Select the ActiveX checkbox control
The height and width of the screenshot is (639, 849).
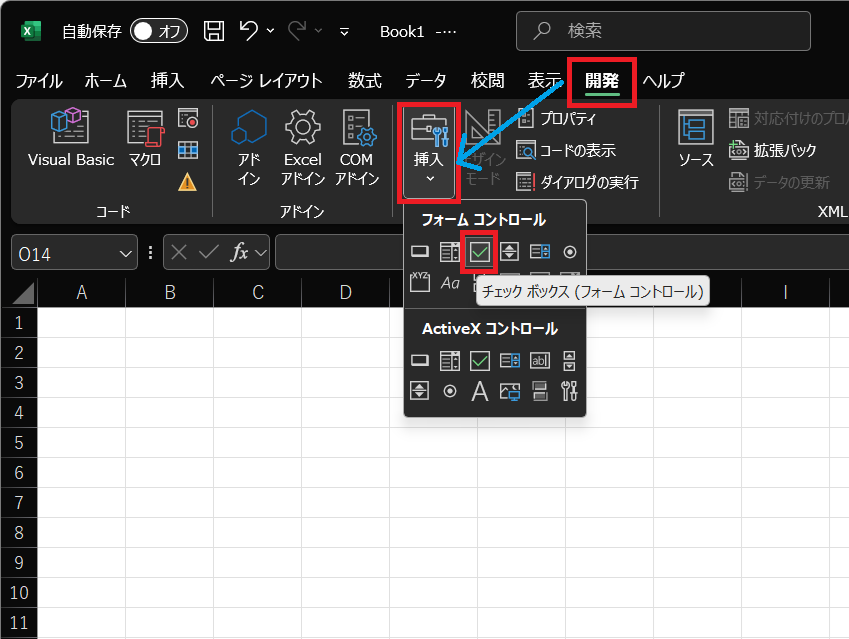480,361
